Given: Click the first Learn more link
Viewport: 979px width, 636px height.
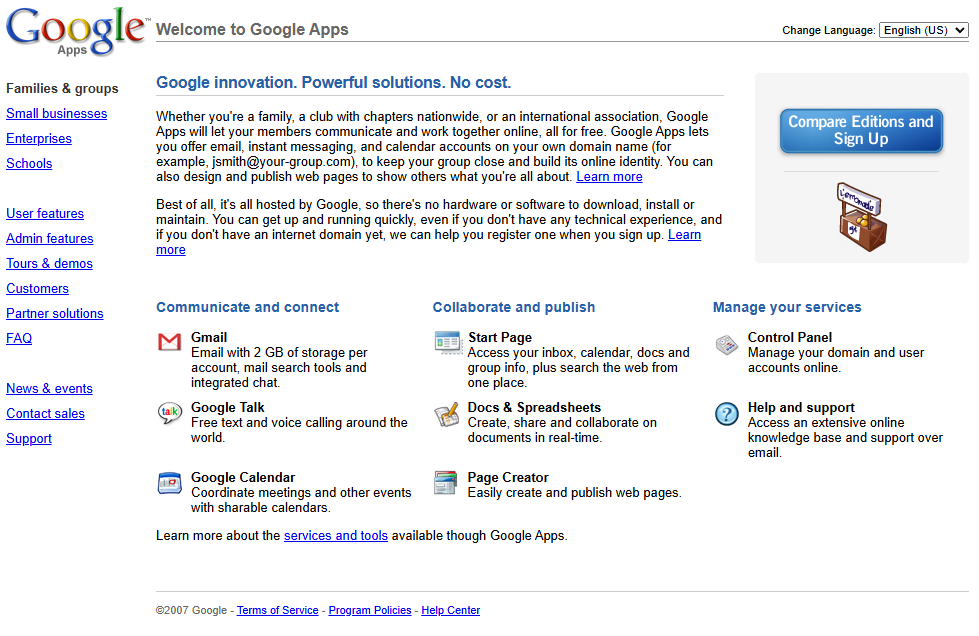Looking at the screenshot, I should click(609, 176).
